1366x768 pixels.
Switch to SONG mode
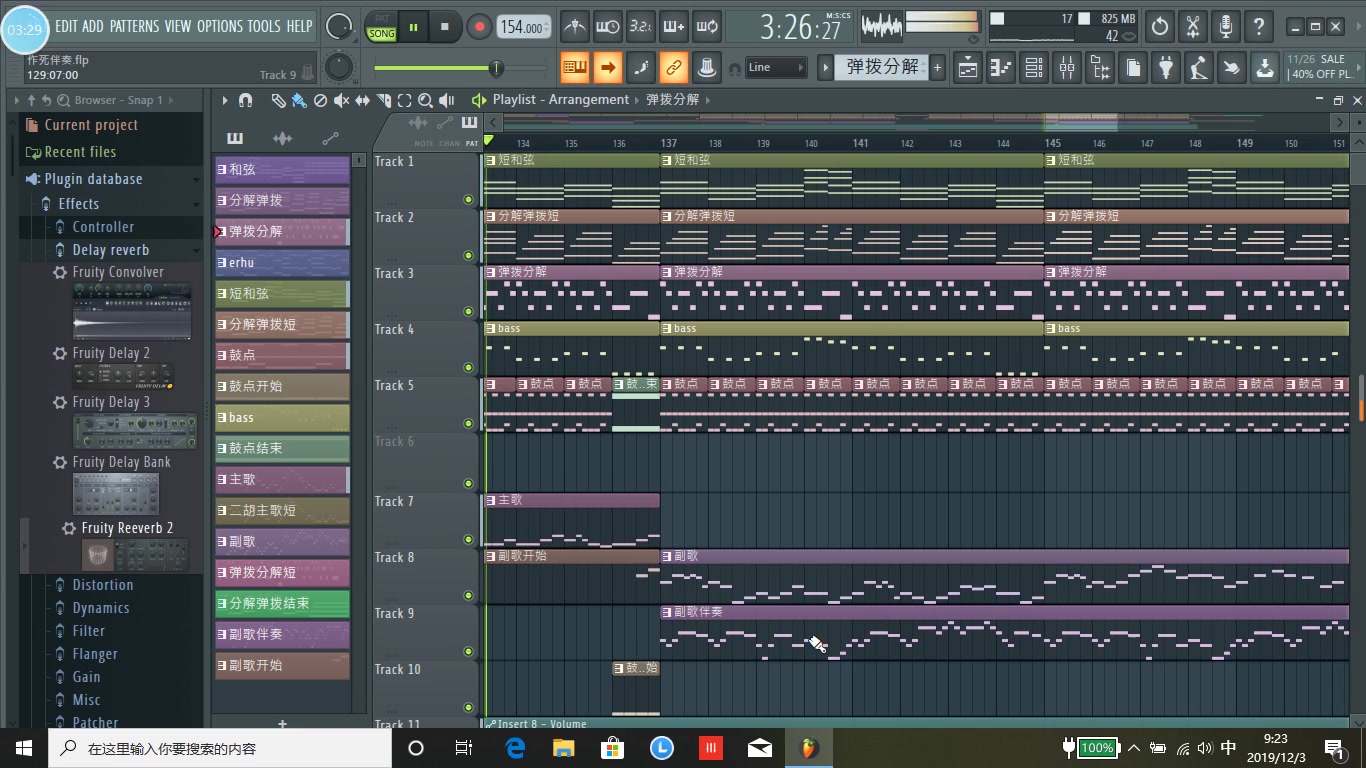382,34
